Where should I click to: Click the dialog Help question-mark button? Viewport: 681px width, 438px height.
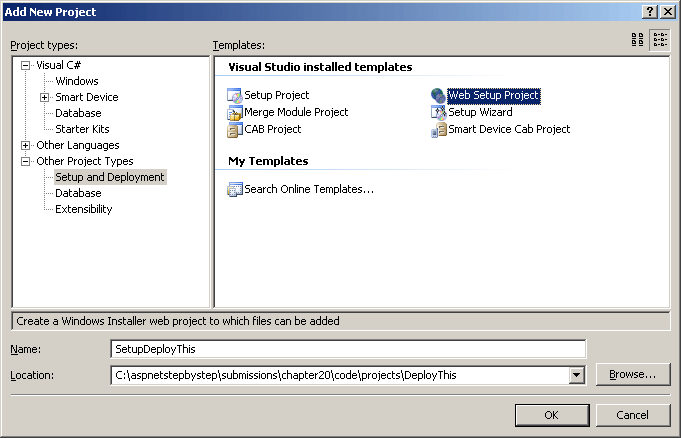pos(649,10)
